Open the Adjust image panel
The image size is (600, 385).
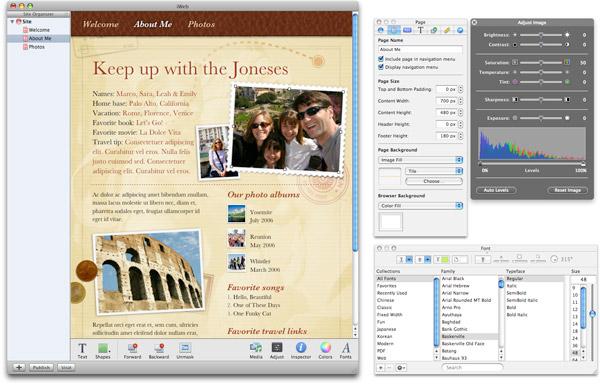(x=277, y=351)
